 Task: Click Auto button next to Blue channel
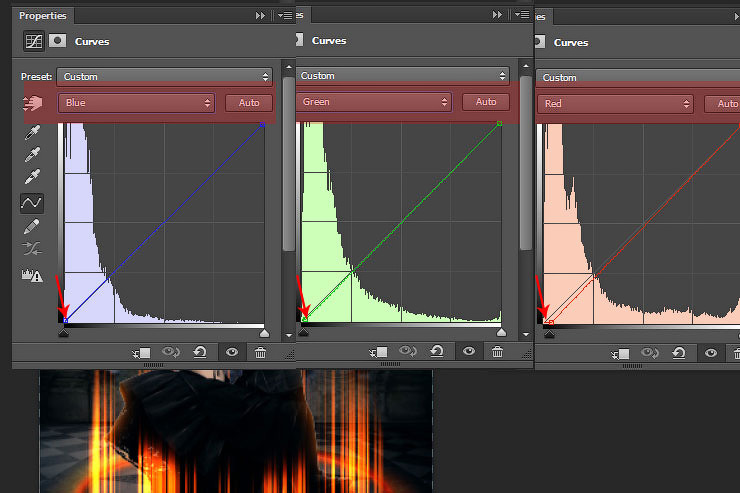coord(248,103)
